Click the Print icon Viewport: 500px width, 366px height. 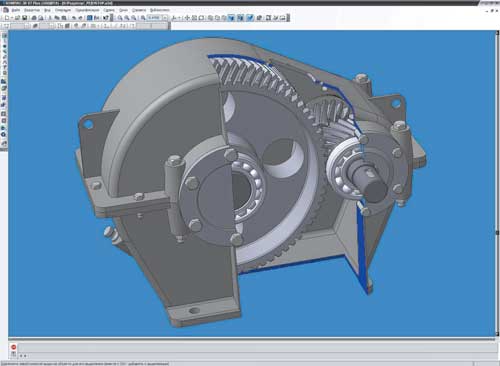tap(34, 18)
